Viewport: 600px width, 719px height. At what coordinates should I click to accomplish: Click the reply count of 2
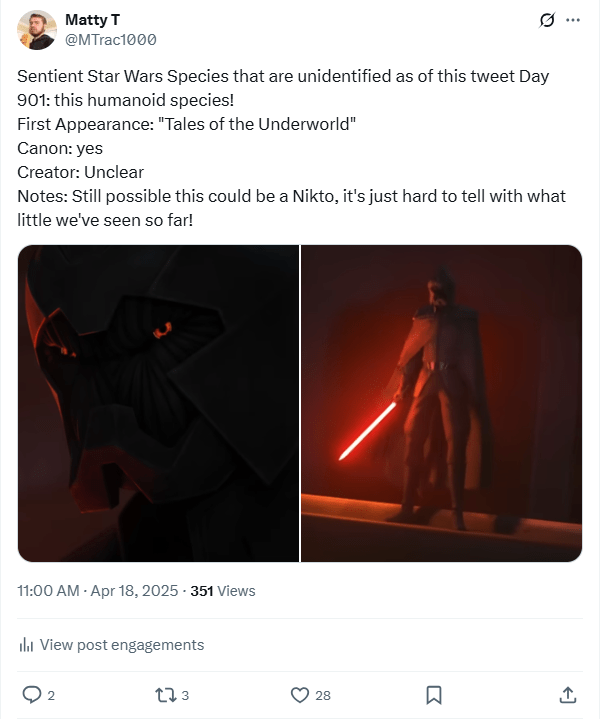point(51,695)
